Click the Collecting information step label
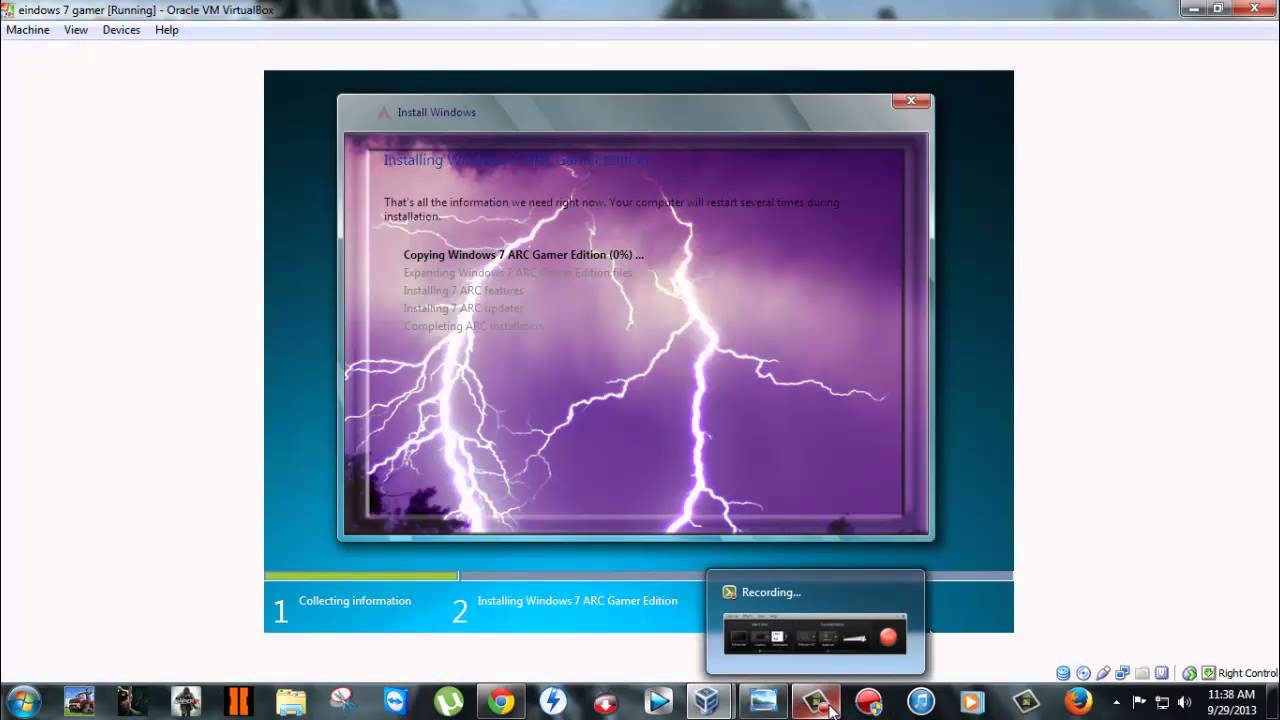The height and width of the screenshot is (720, 1280). [355, 601]
